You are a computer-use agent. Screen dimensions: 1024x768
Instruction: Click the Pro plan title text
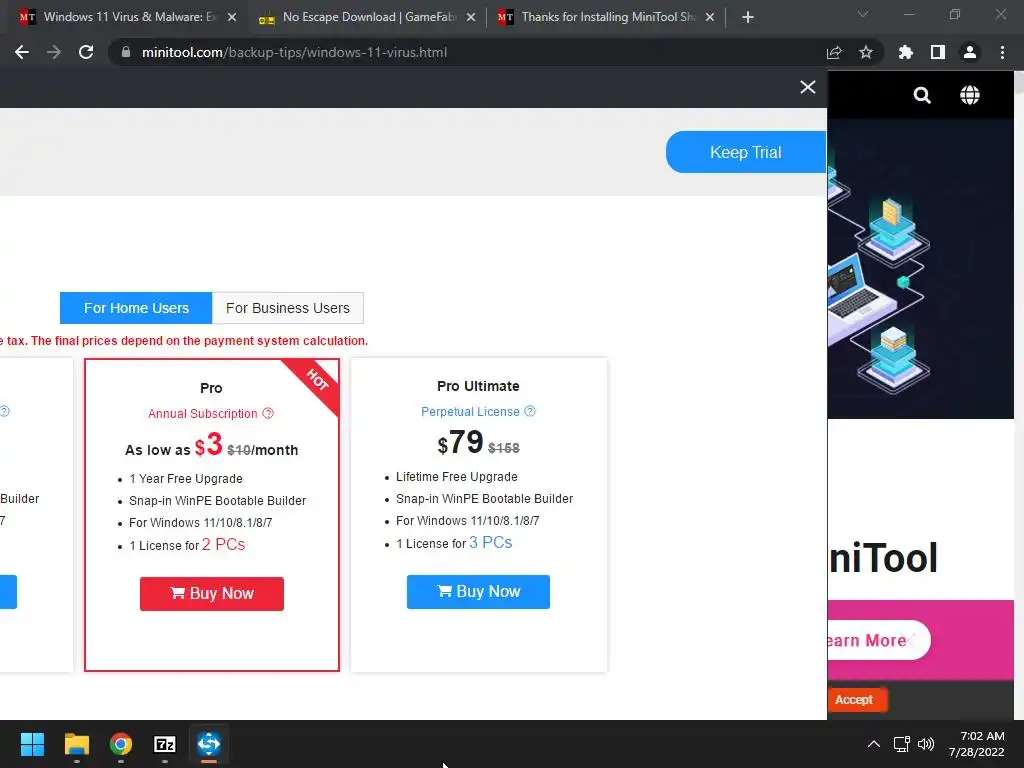pyautogui.click(x=211, y=388)
